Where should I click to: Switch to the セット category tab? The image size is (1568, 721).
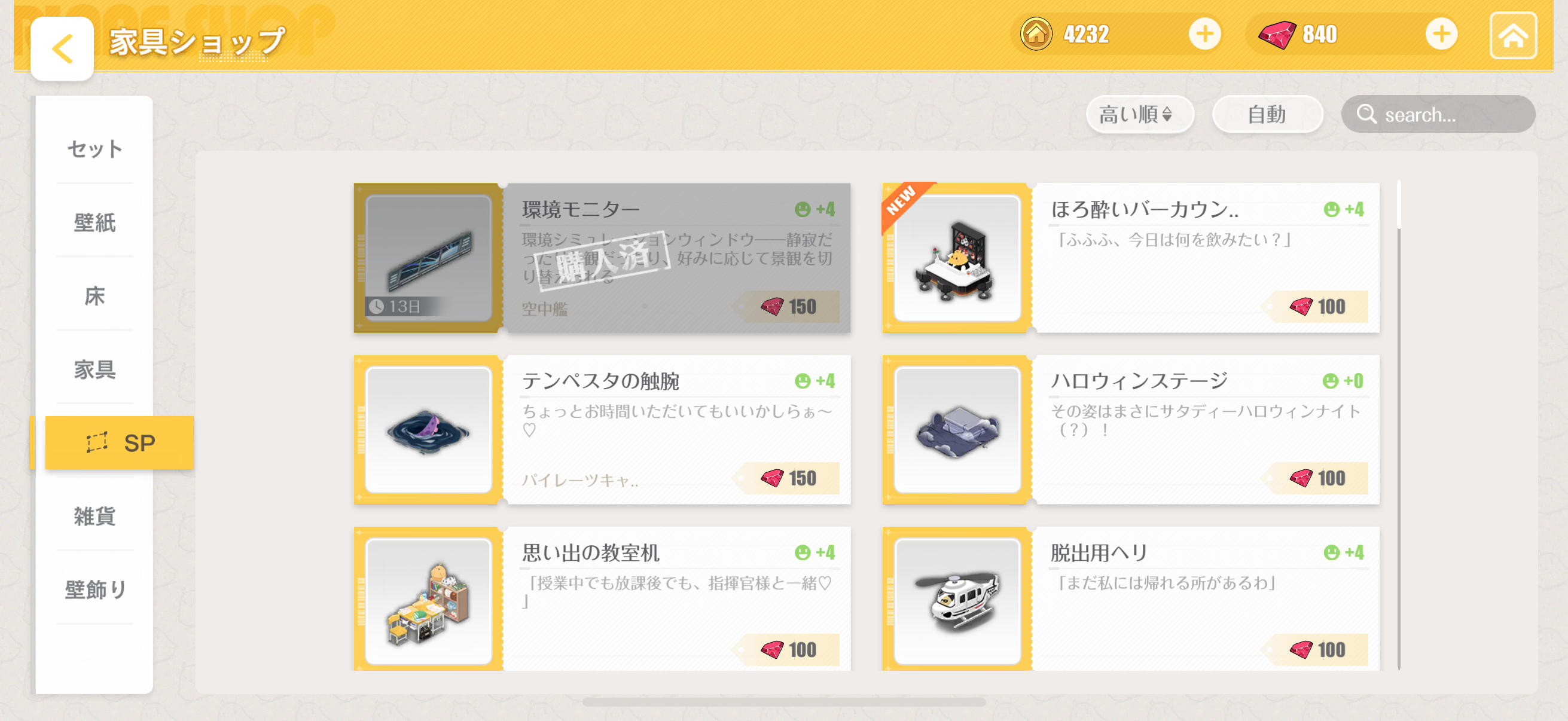pyautogui.click(x=94, y=148)
